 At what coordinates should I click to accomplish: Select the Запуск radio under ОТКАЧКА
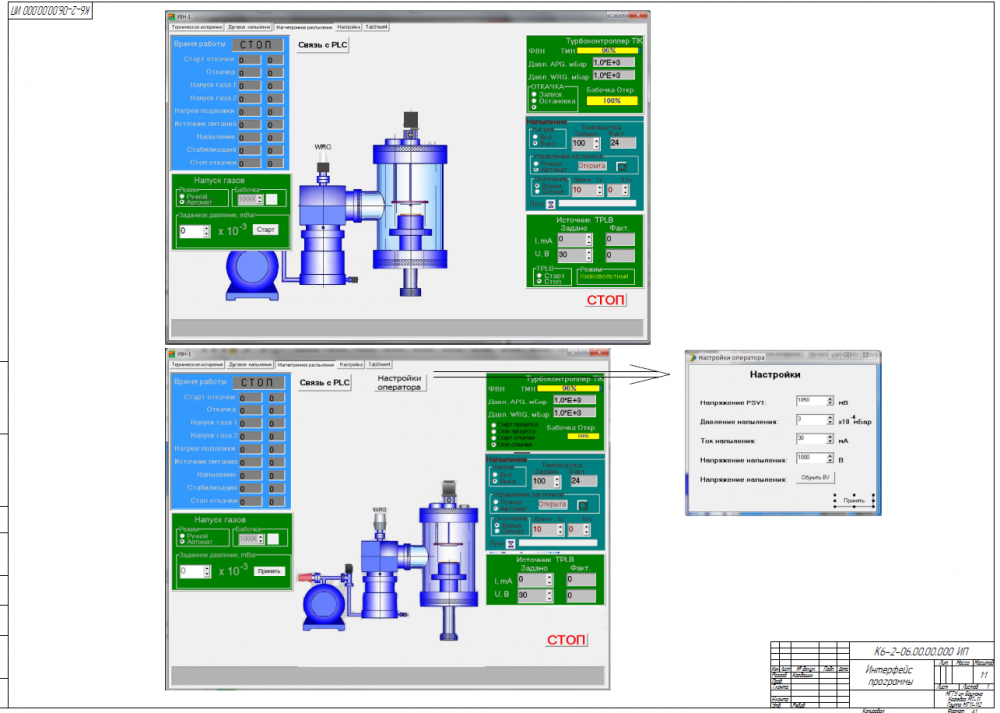pos(534,94)
